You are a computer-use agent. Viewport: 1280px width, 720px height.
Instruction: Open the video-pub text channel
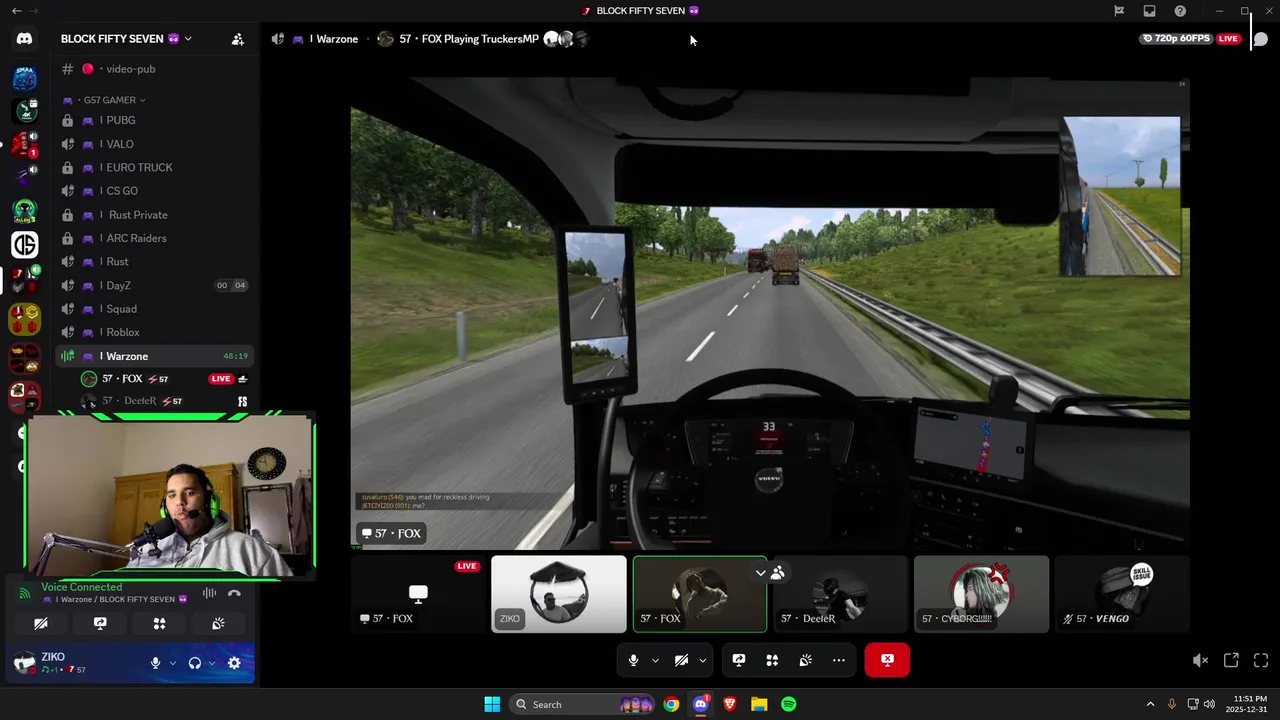(155, 69)
